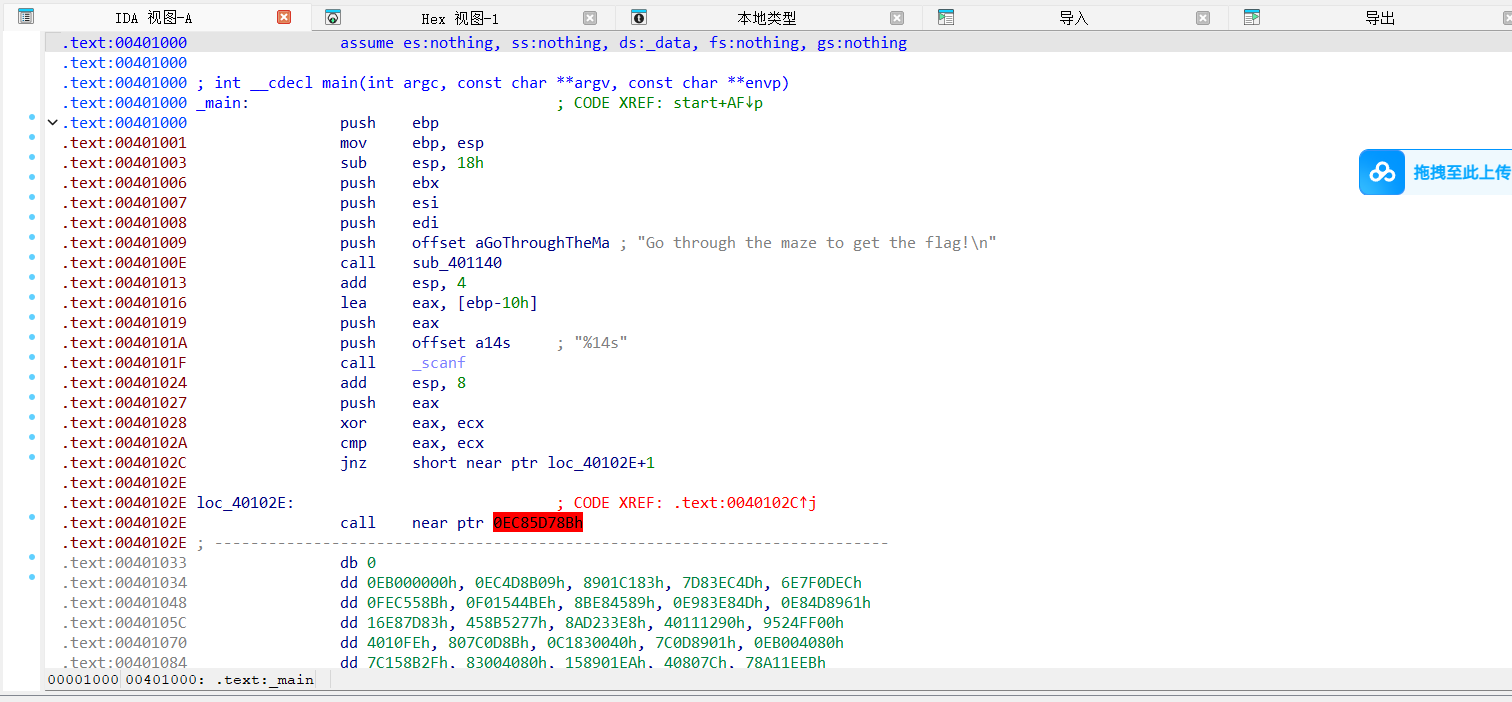
Task: Click the blue cloud upload icon
Action: point(1382,172)
